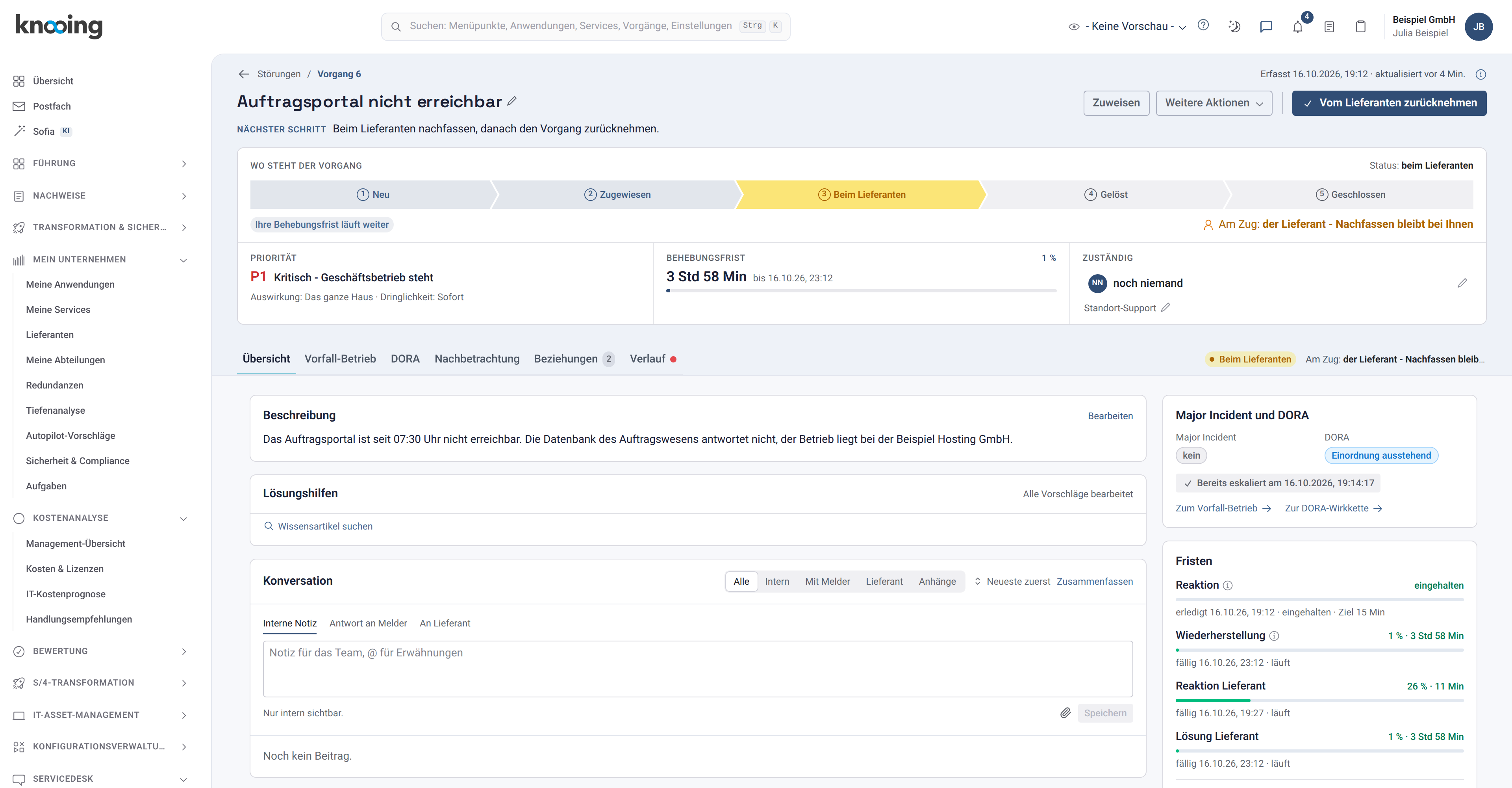Screen dimensions: 1512x788
Task: Select the Alle conversation filter
Action: pyautogui.click(x=741, y=581)
